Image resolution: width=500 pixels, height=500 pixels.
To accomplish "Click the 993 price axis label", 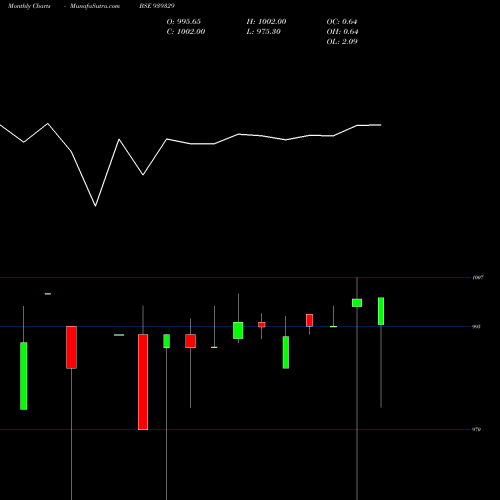I will (477, 327).
